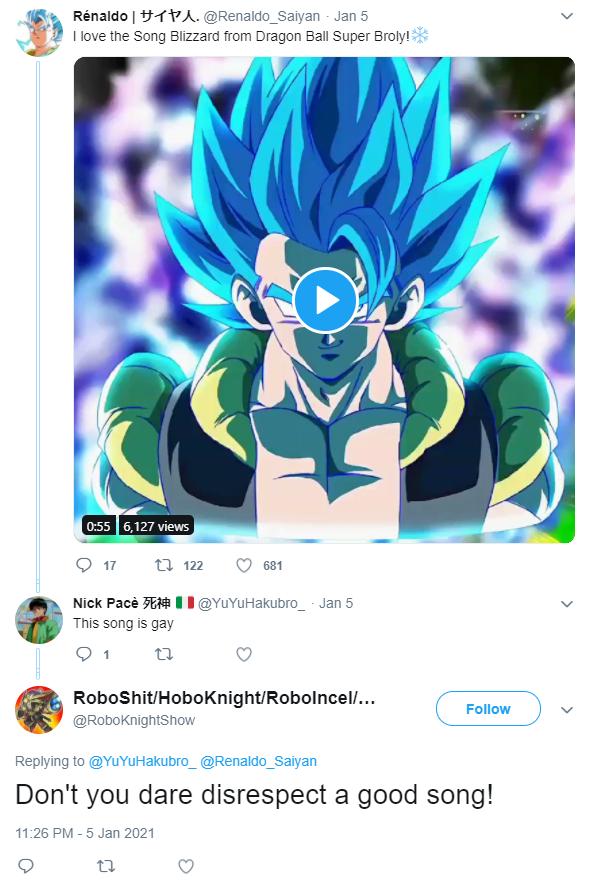
Task: Retweet Nick Pacè's 'This song is gay' tweet
Action: tap(164, 654)
